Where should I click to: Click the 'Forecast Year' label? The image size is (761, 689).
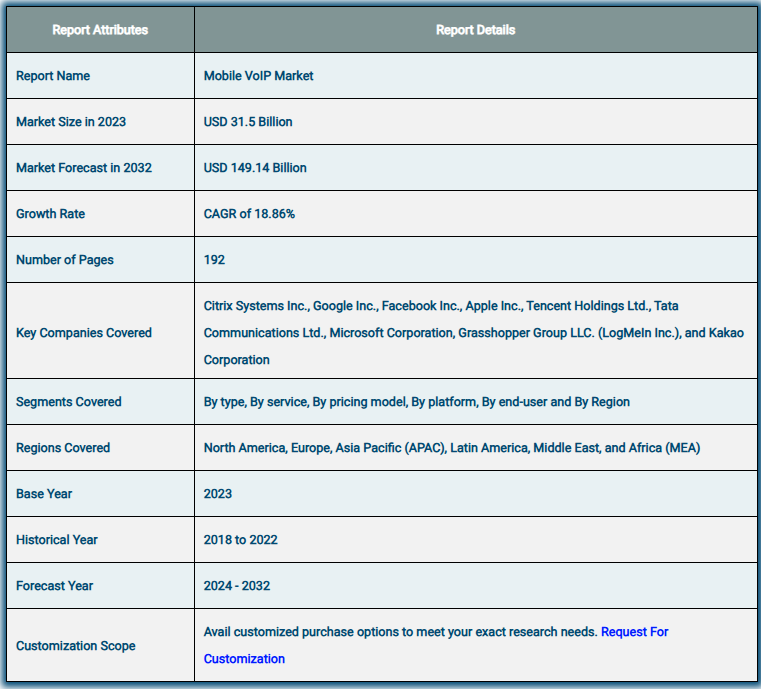pyautogui.click(x=54, y=586)
